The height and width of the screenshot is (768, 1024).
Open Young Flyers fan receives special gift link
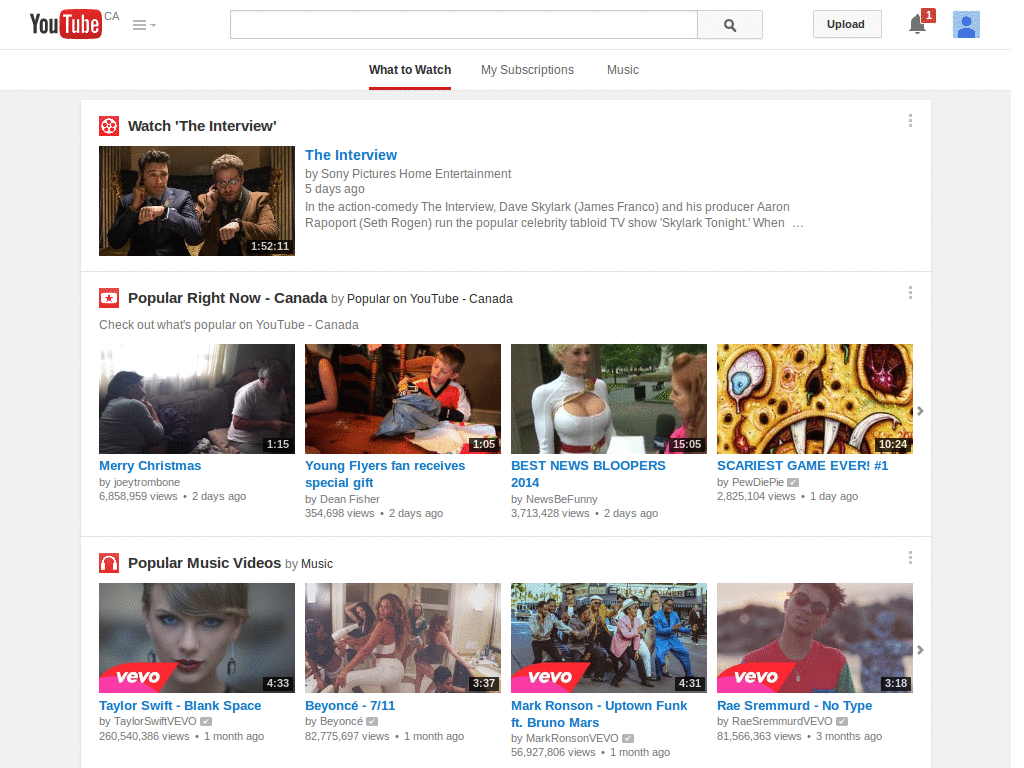[385, 474]
